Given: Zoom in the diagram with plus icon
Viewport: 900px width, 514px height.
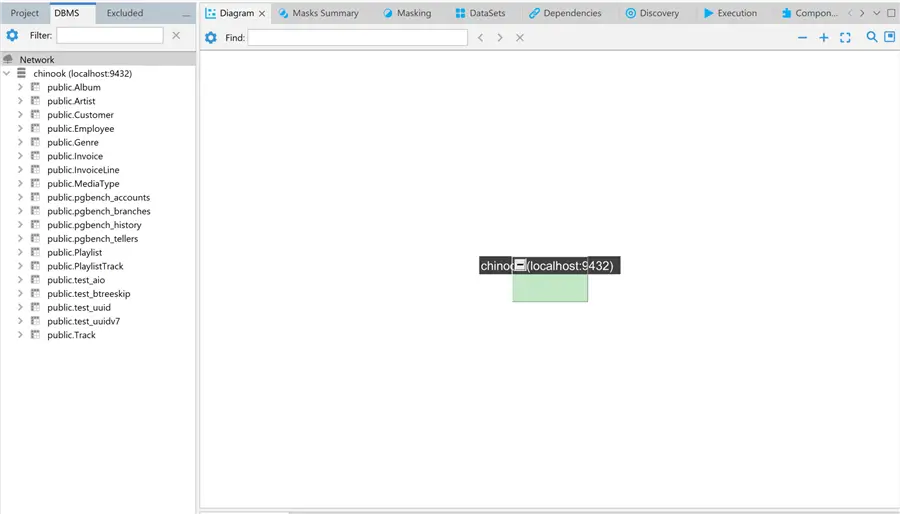Looking at the screenshot, I should [x=824, y=37].
